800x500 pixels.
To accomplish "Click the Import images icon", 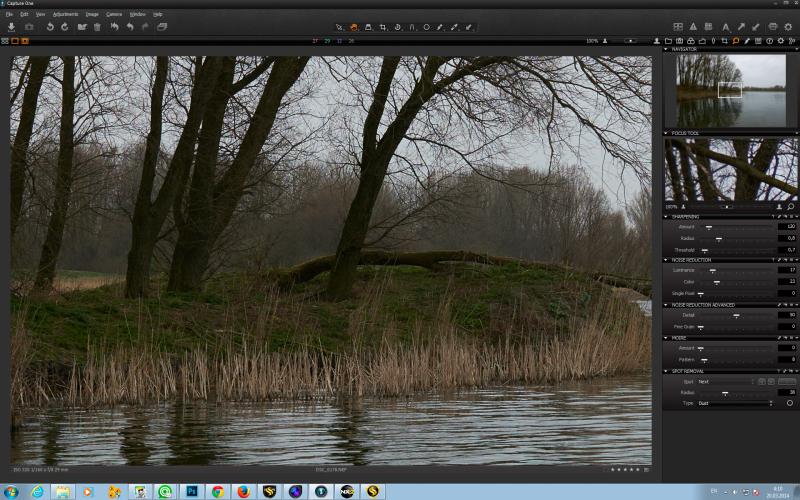I will (x=11, y=27).
